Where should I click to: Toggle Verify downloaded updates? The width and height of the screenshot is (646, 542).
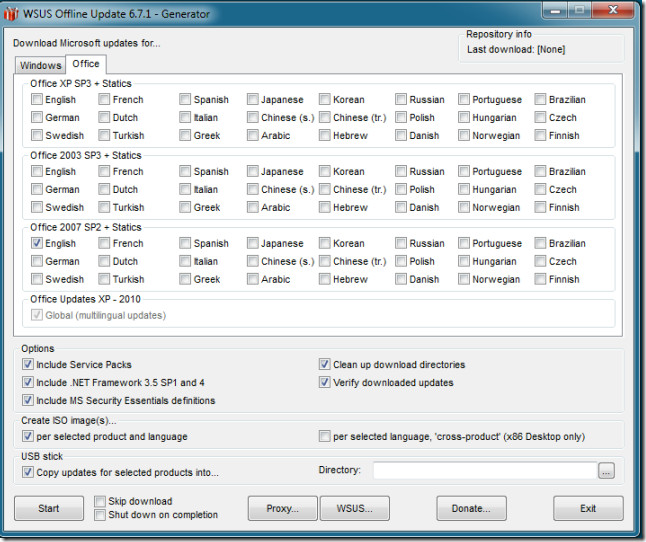(x=325, y=382)
